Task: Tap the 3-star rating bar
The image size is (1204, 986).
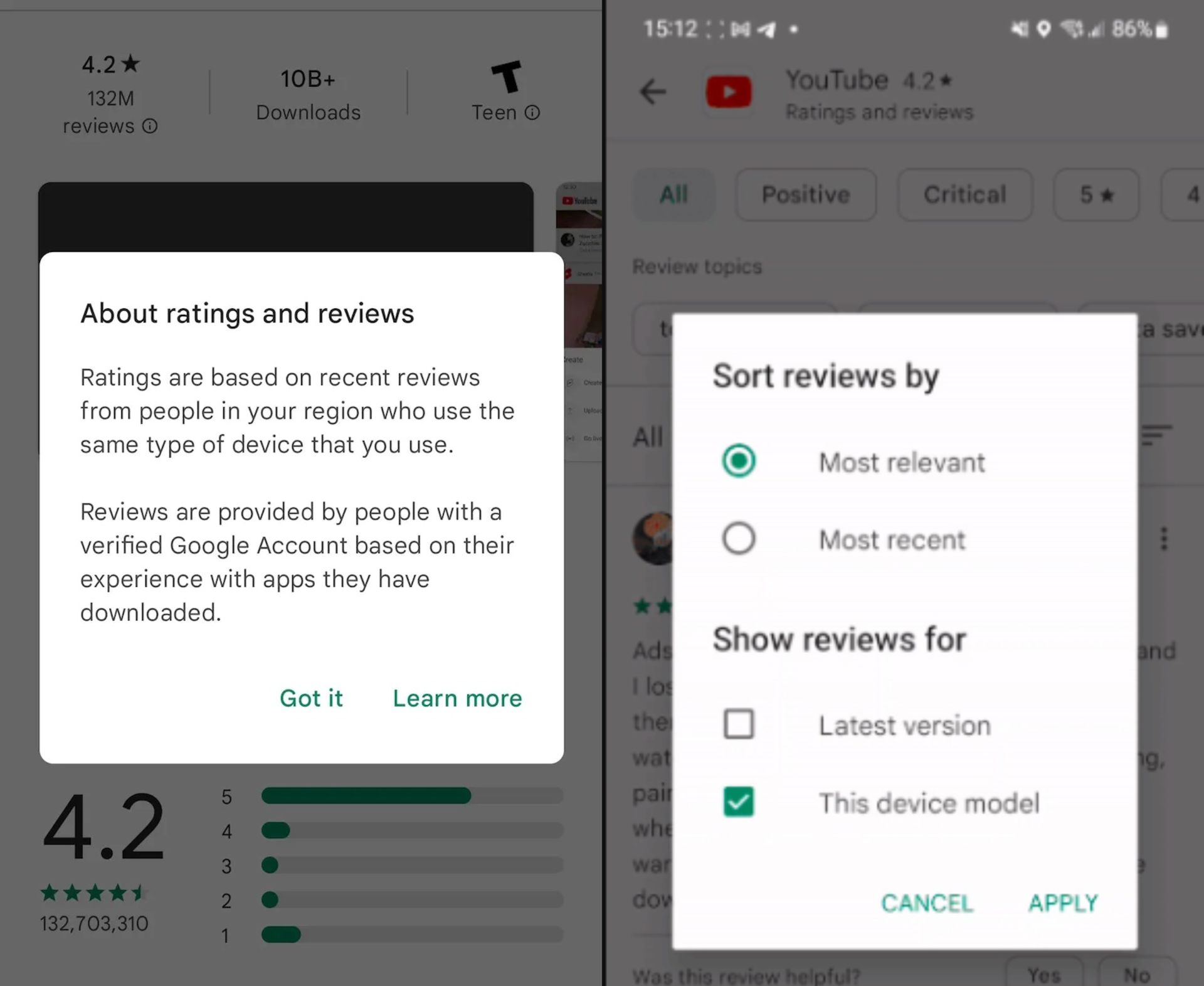Action: tap(412, 865)
